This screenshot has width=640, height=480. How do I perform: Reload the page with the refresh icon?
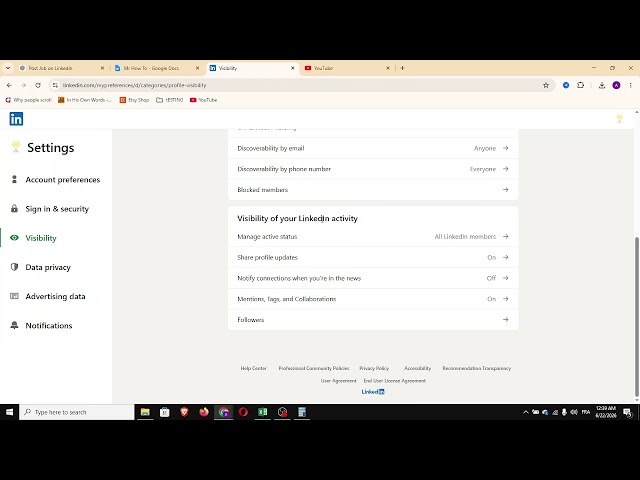(x=38, y=85)
